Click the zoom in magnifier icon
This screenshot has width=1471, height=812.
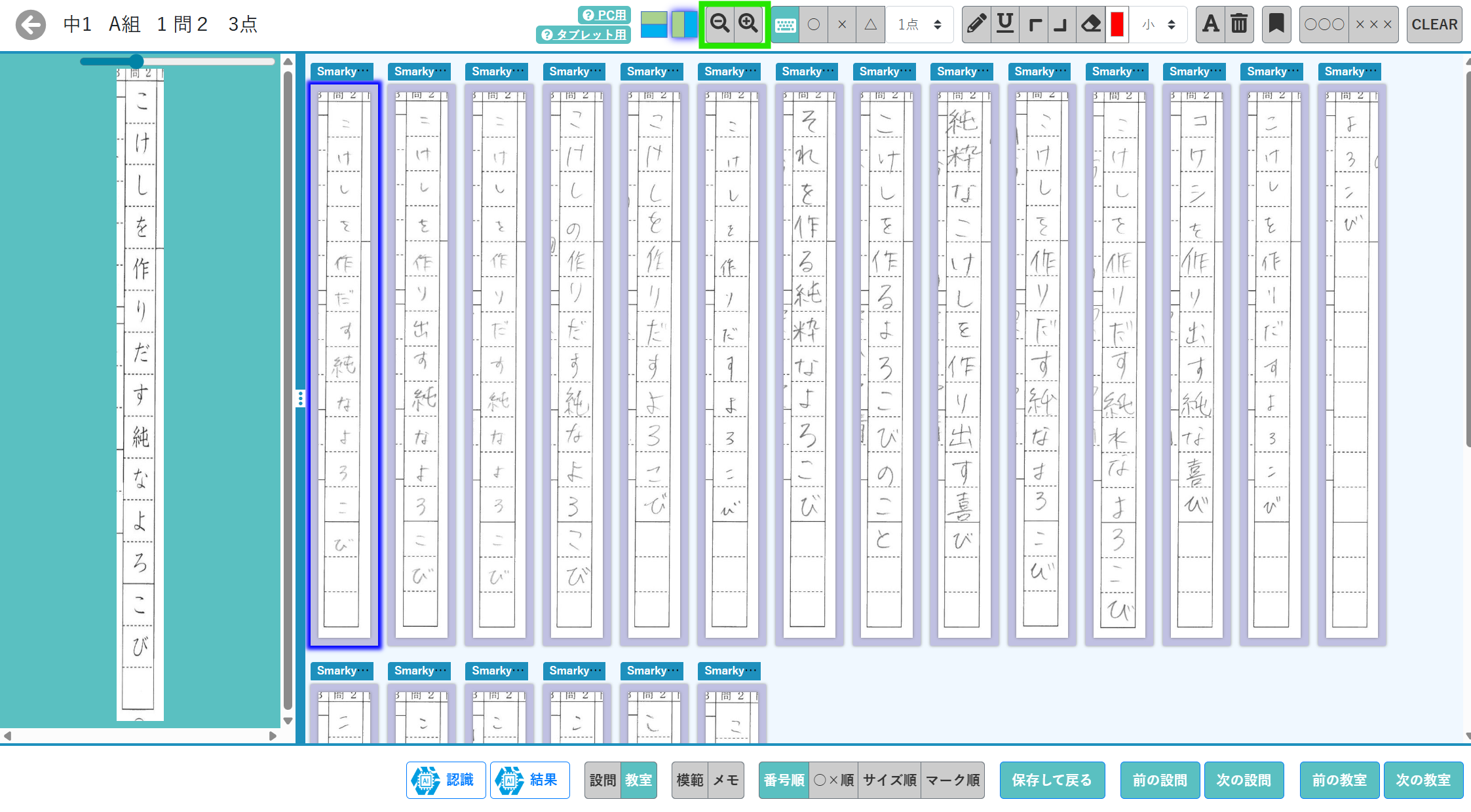[748, 24]
